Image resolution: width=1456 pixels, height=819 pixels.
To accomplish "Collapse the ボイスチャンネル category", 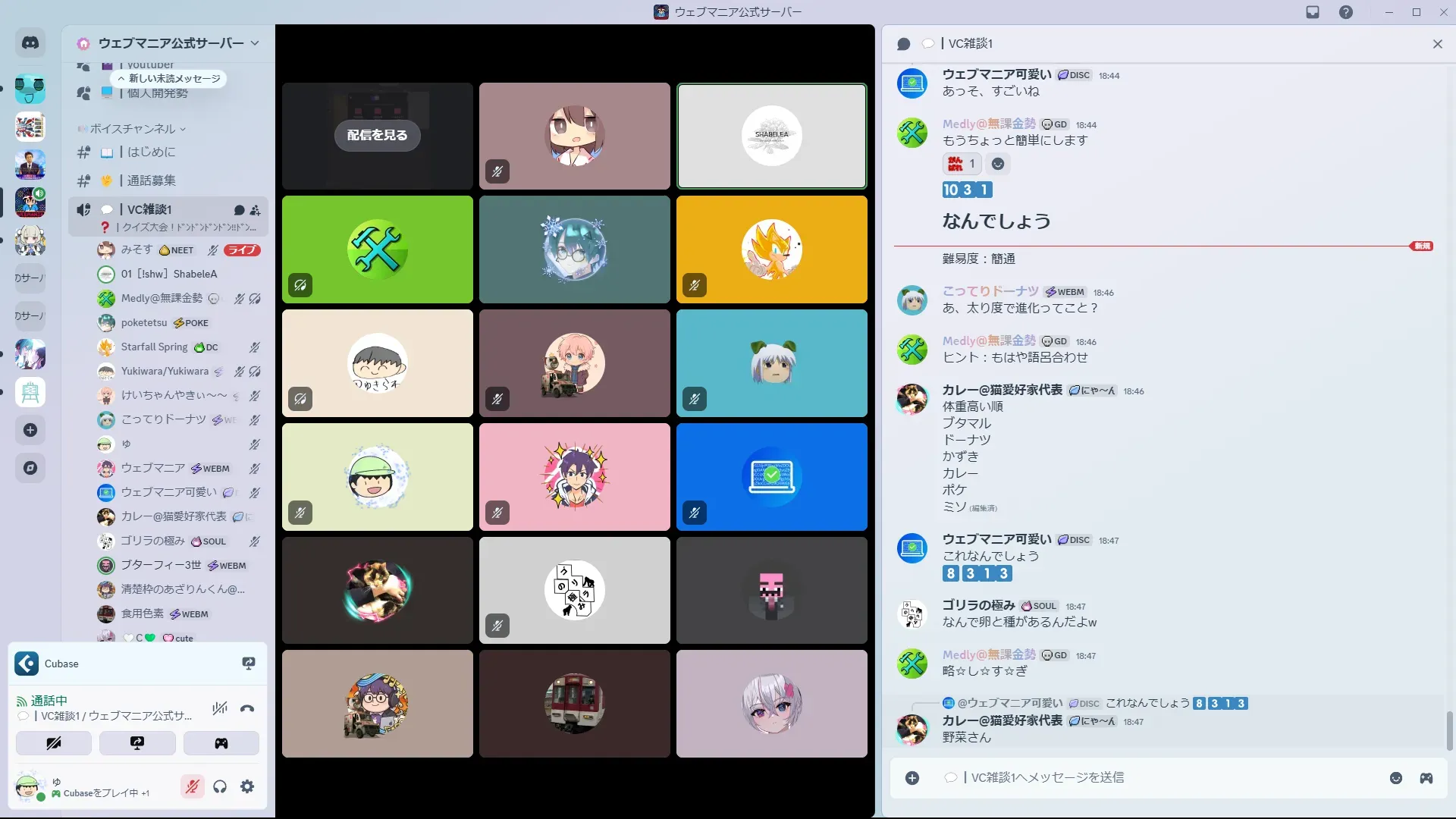I will (133, 129).
